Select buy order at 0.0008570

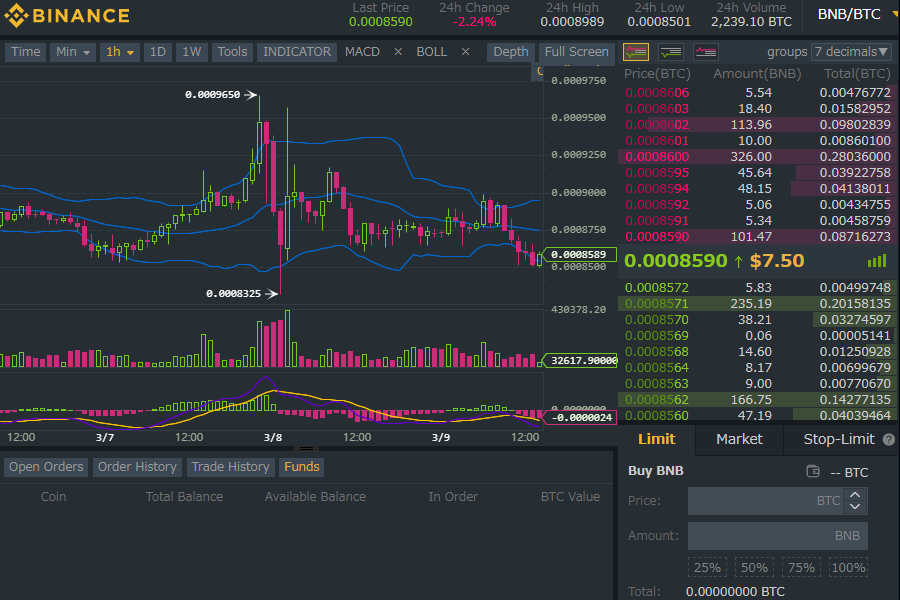click(757, 320)
